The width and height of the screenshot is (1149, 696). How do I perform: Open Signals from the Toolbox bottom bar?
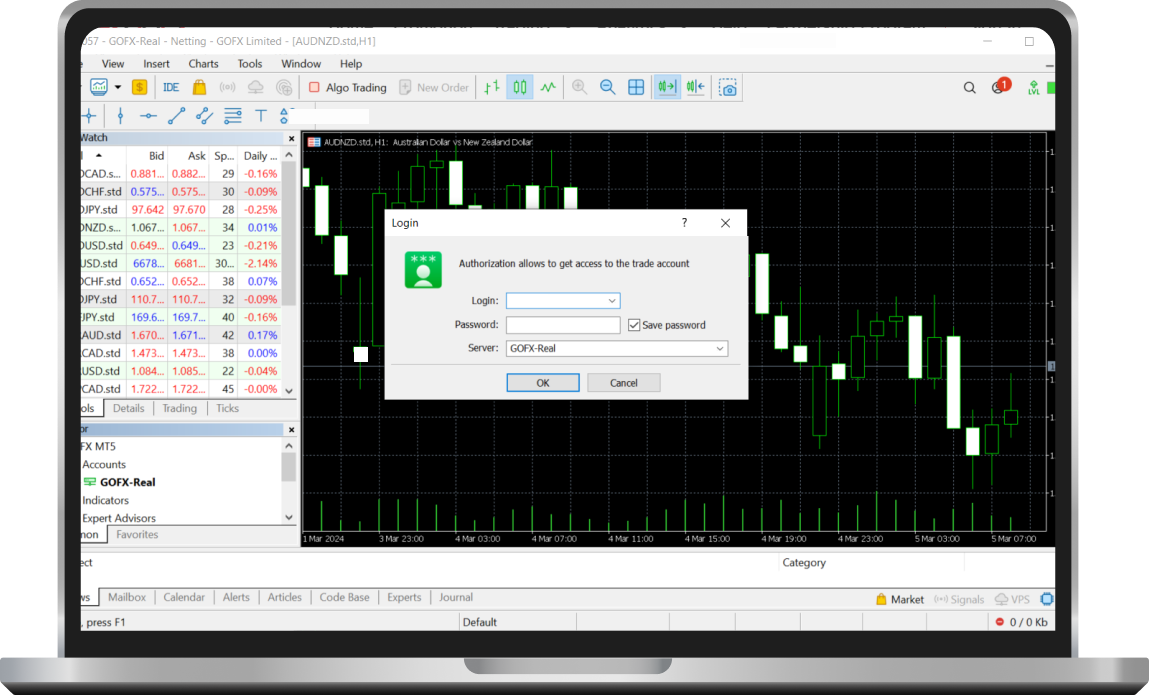tap(958, 599)
